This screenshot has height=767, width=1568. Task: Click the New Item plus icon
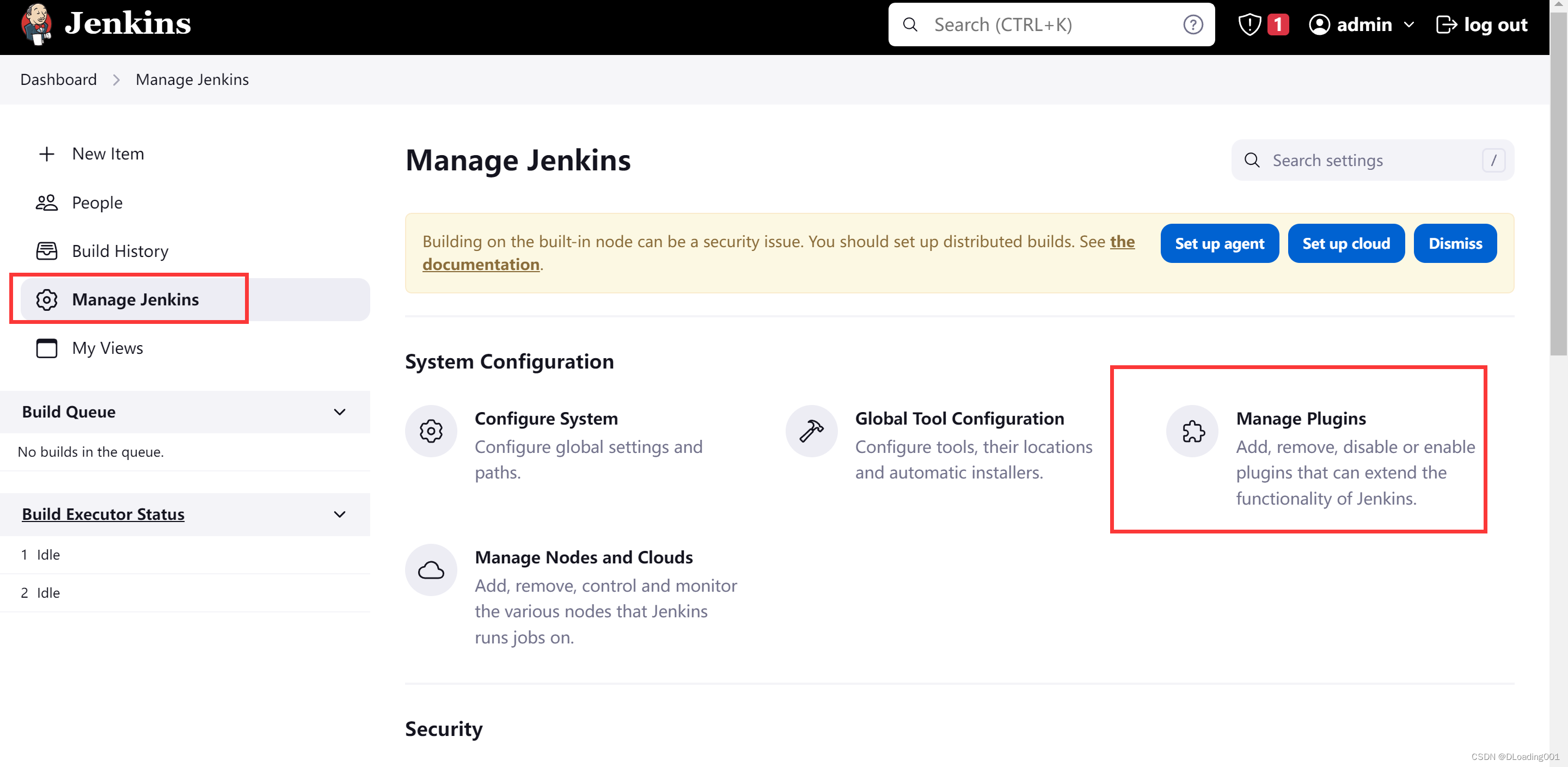pyautogui.click(x=46, y=154)
